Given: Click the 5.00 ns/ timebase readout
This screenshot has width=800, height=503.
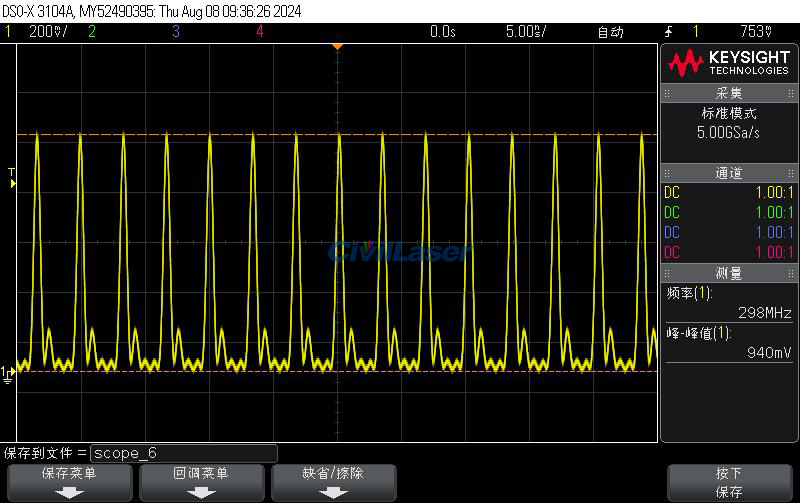Looking at the screenshot, I should click(x=526, y=32).
